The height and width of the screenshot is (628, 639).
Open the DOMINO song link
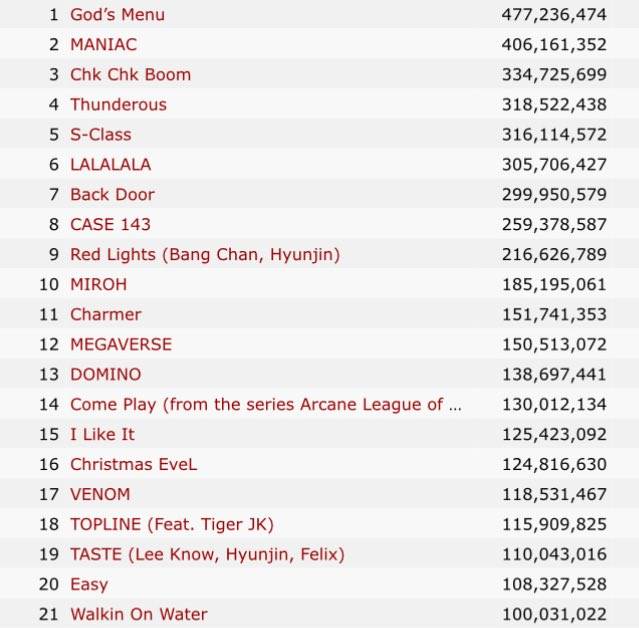click(x=105, y=375)
